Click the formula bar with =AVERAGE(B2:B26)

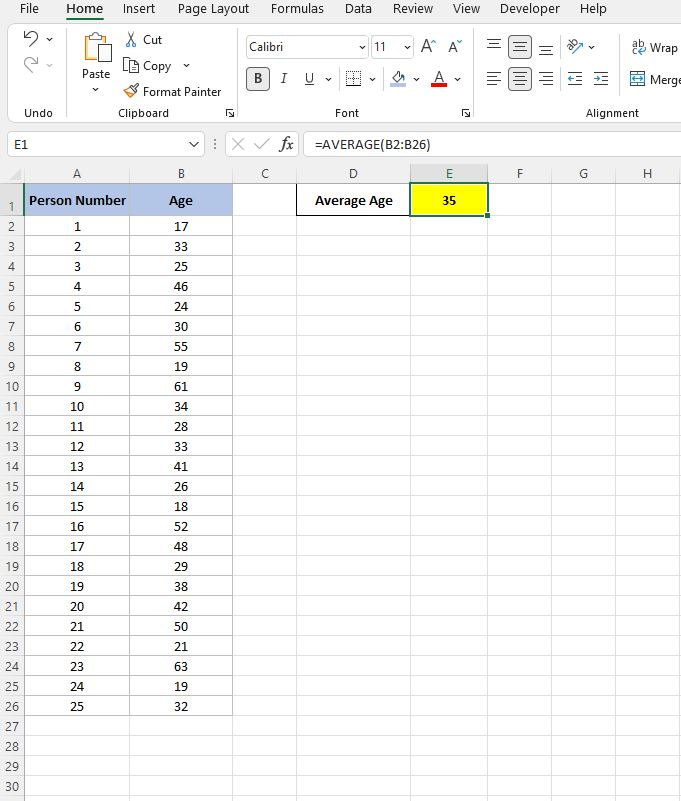click(x=492, y=145)
